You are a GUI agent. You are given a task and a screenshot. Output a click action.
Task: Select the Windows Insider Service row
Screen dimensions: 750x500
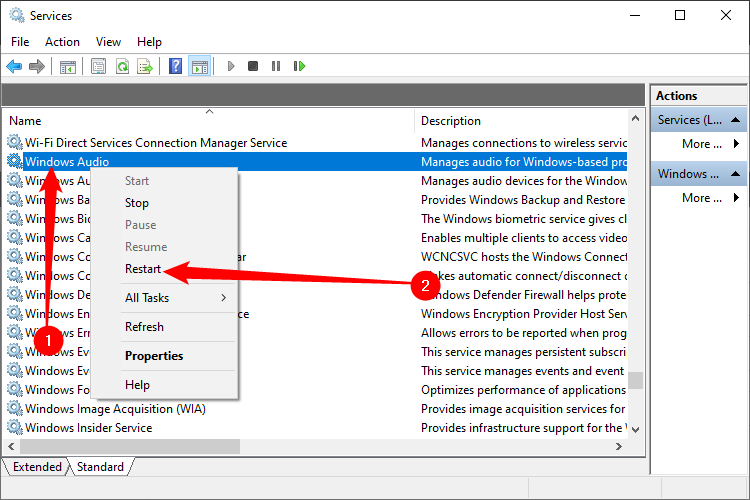click(88, 428)
